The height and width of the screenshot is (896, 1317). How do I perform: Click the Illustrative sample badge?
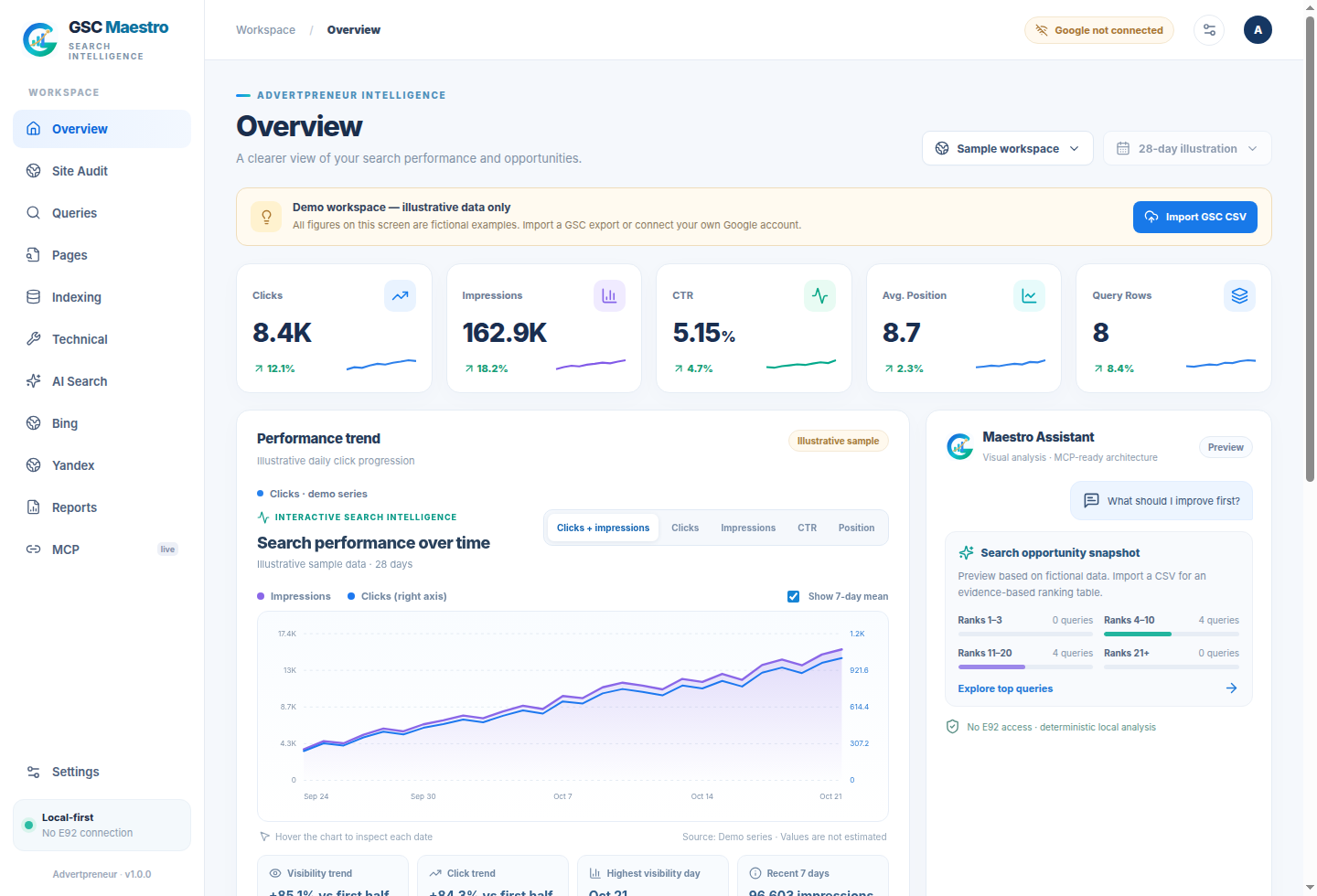[x=838, y=441]
